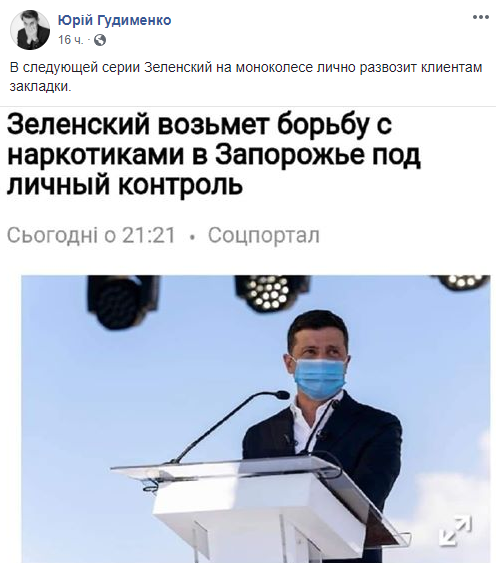496x563 pixels.
Task: Click the microphone tip in the photo
Action: [282, 395]
